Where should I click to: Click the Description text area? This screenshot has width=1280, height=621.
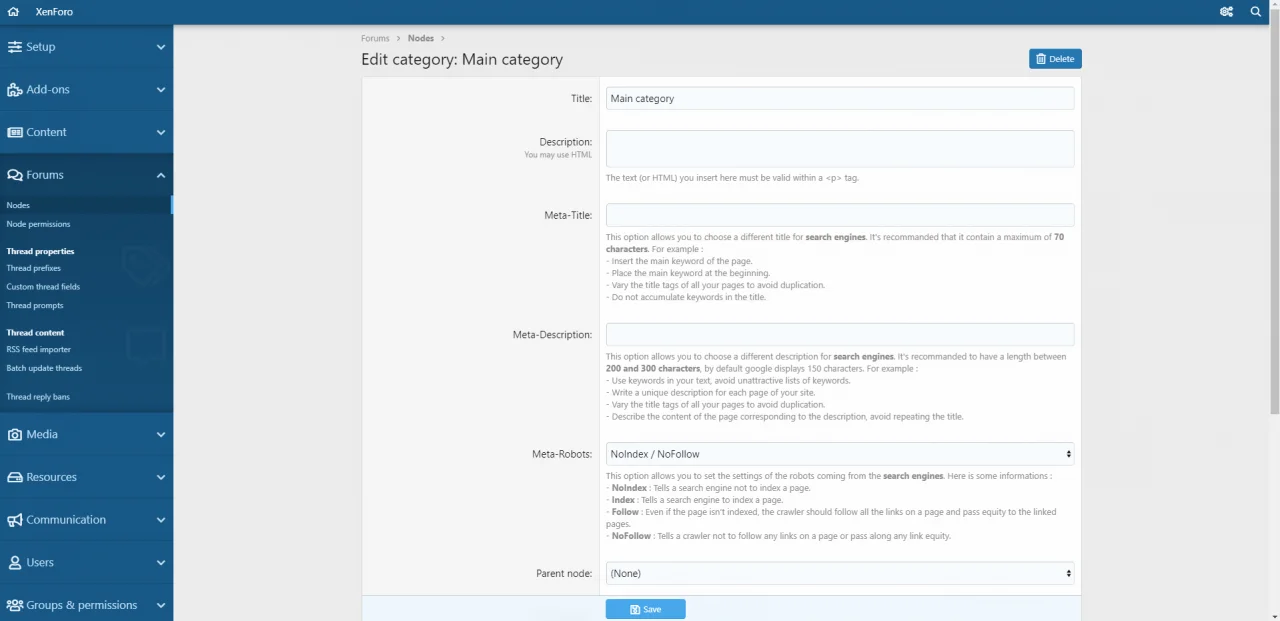coord(839,148)
